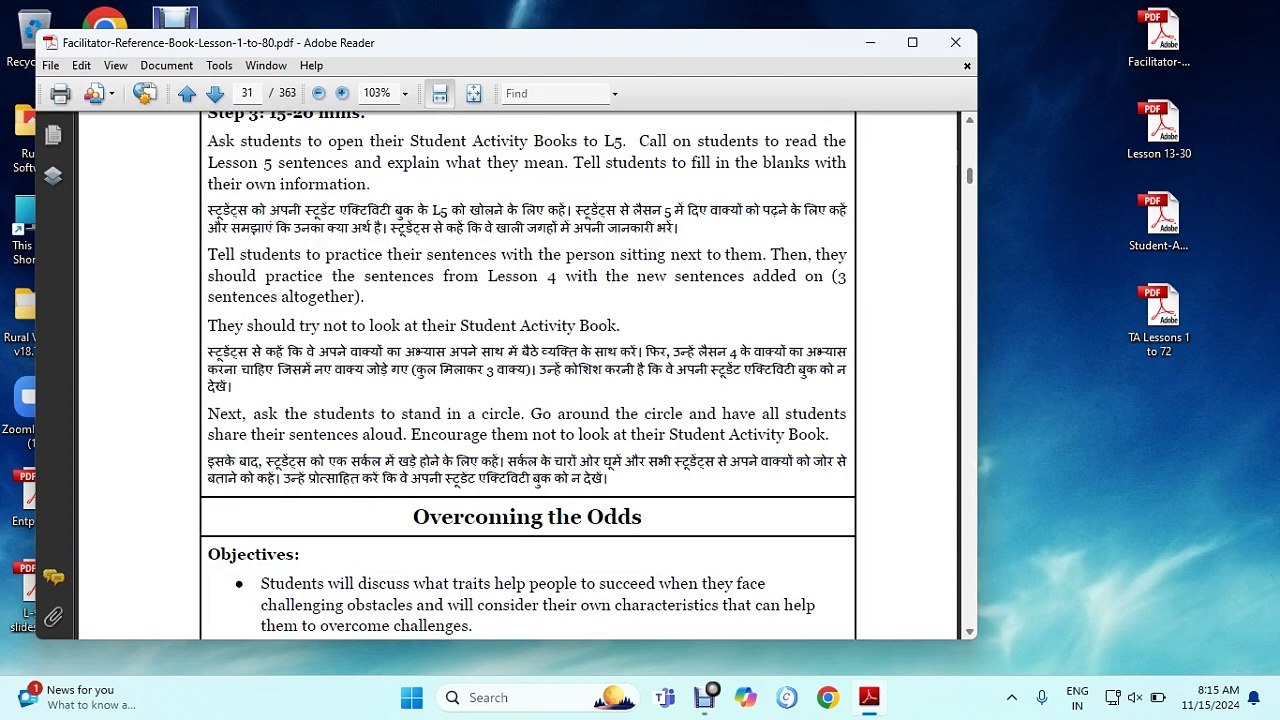Image resolution: width=1280 pixels, height=720 pixels.
Task: Click the page number field showing 31
Action: pyautogui.click(x=246, y=93)
